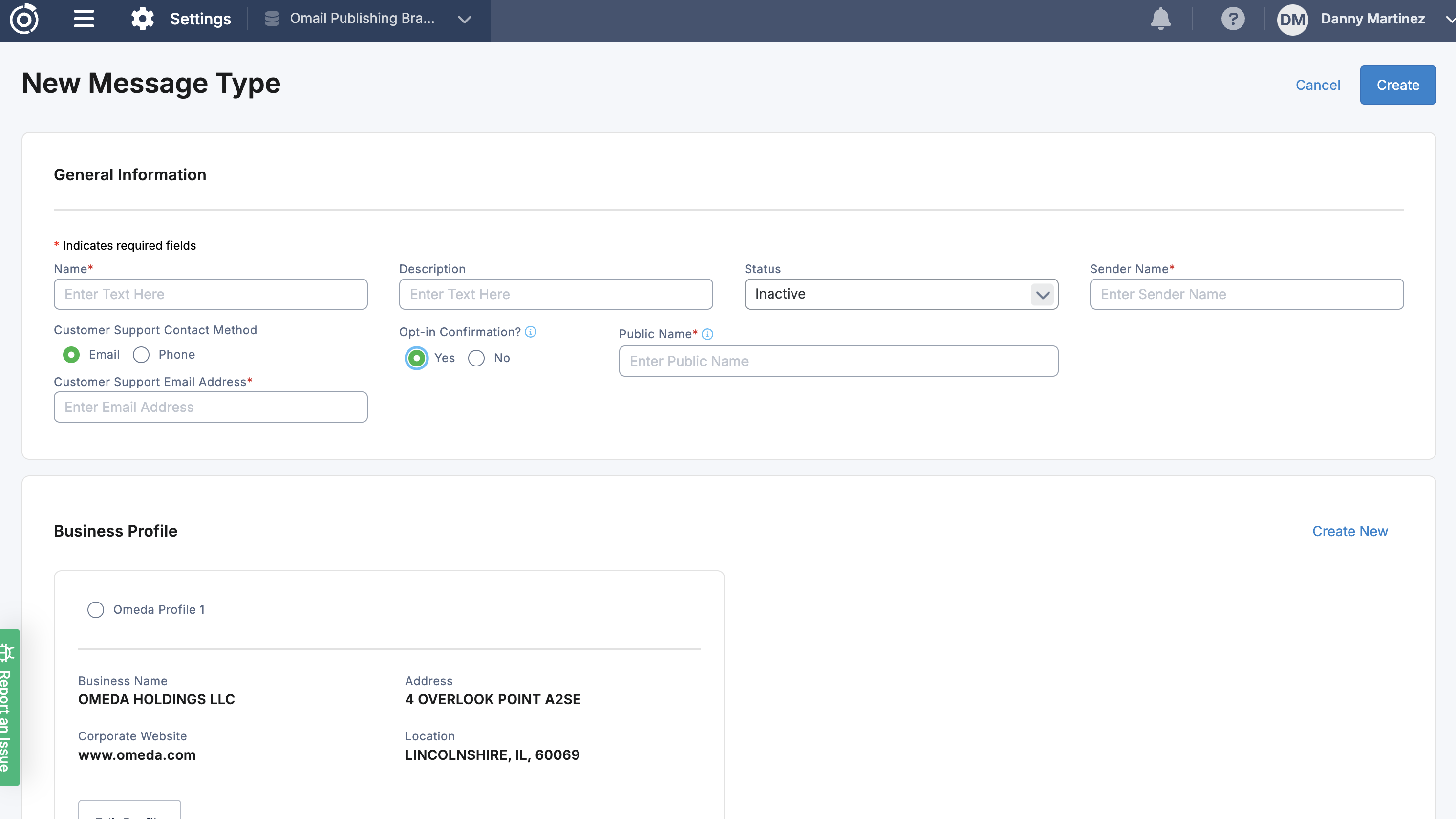The image size is (1456, 819).
Task: Click the Opt-in Confirmation info icon
Action: 530,332
